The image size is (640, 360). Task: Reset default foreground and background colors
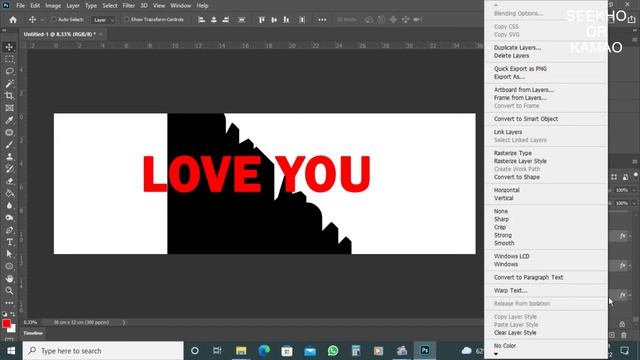pos(4,314)
